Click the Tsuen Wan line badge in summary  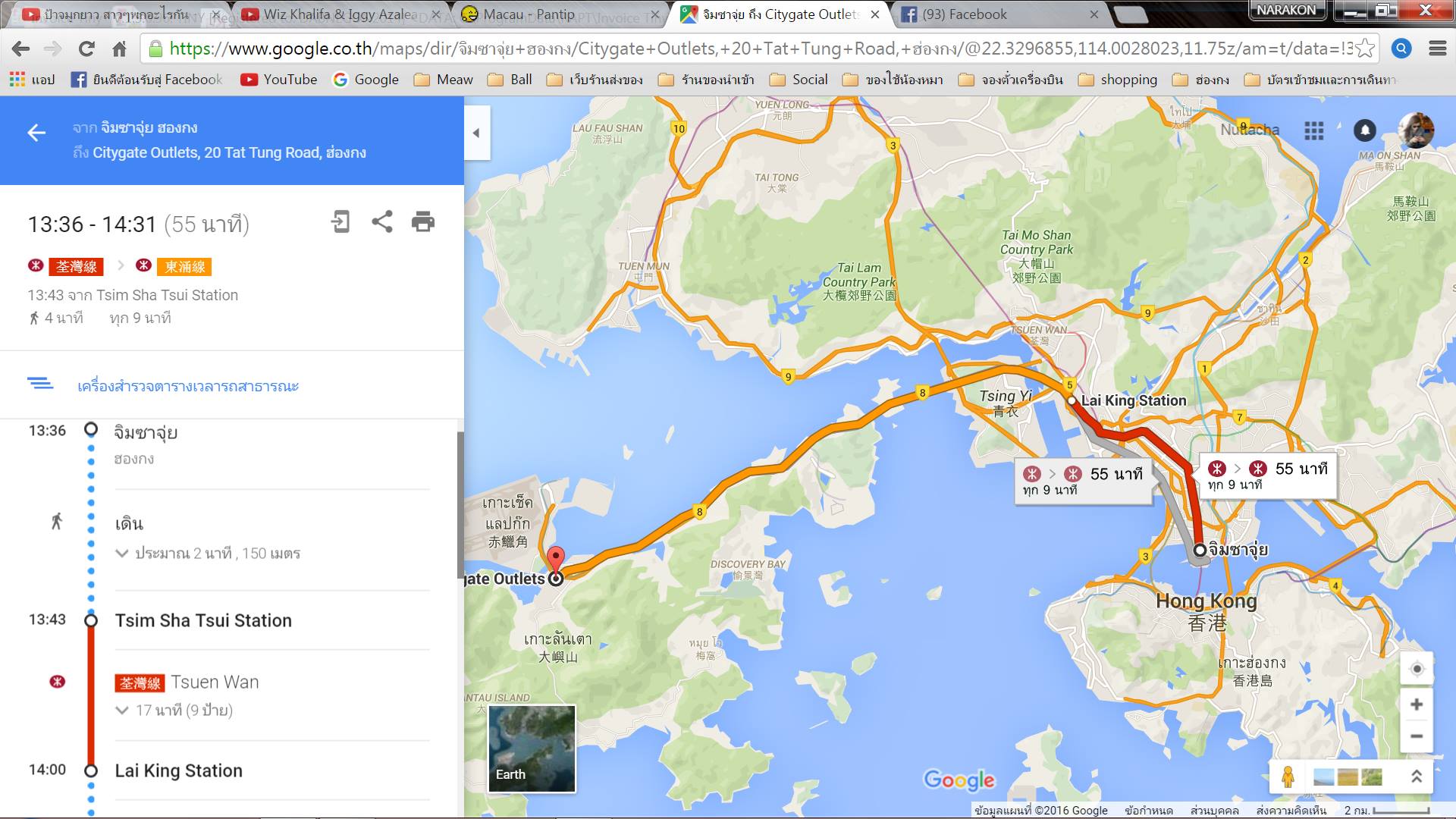point(77,267)
